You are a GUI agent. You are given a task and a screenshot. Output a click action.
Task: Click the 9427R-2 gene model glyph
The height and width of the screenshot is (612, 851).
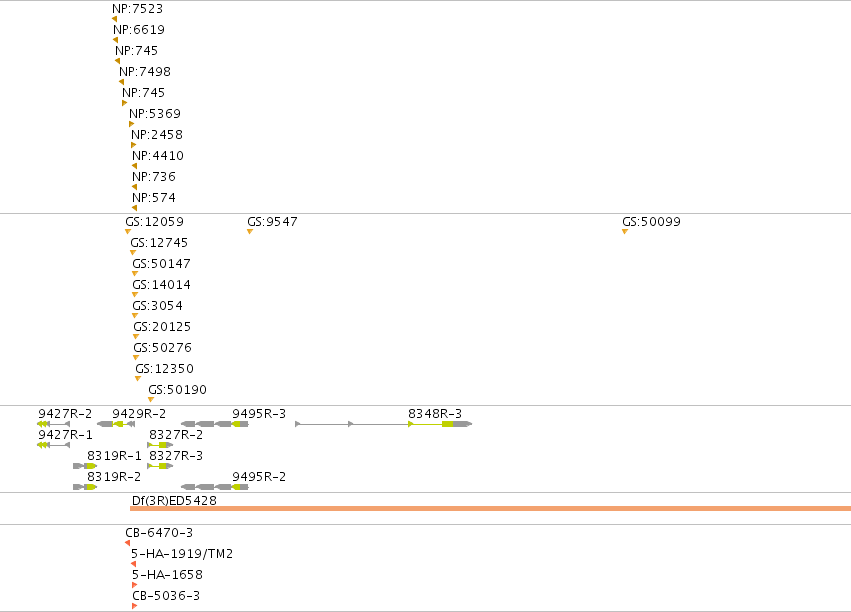[54, 424]
